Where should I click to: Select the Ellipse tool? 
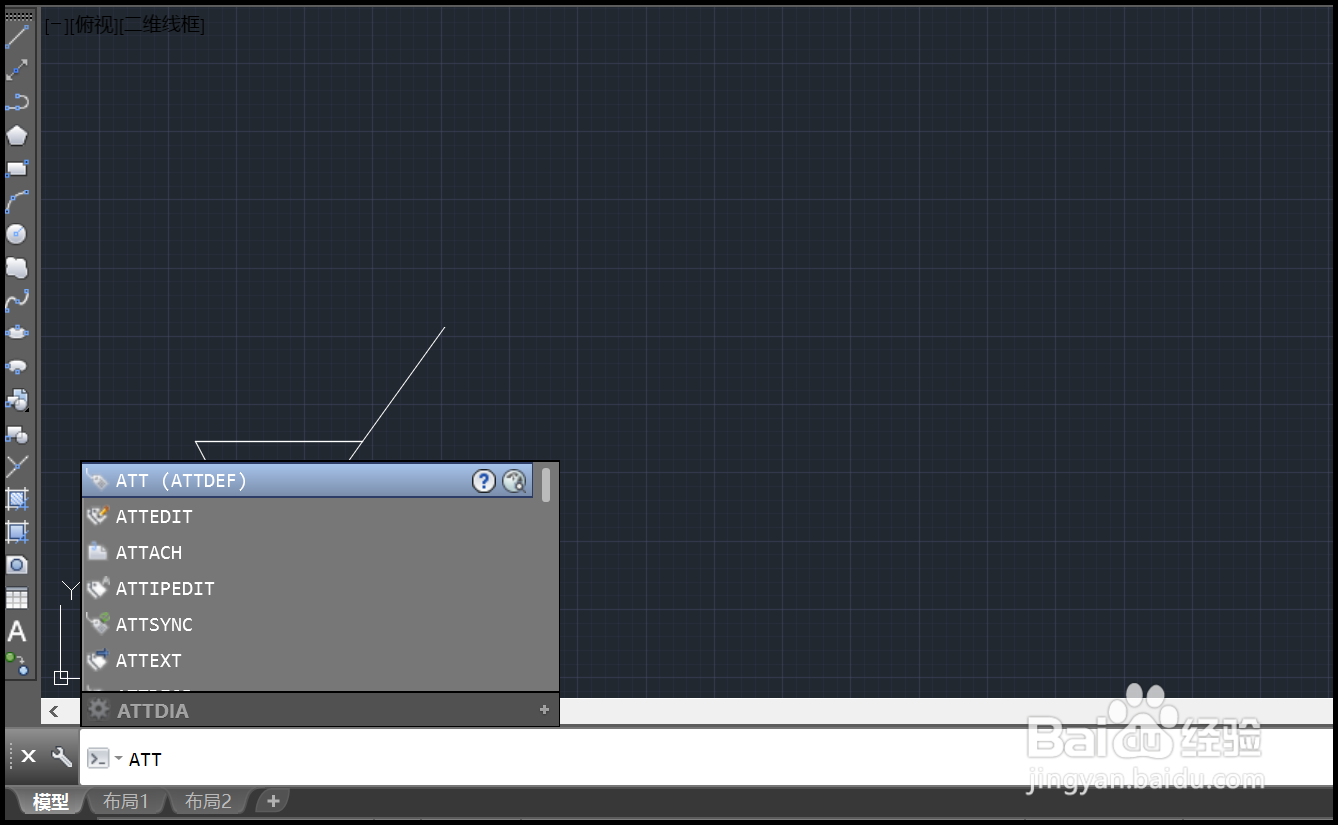coord(17,333)
